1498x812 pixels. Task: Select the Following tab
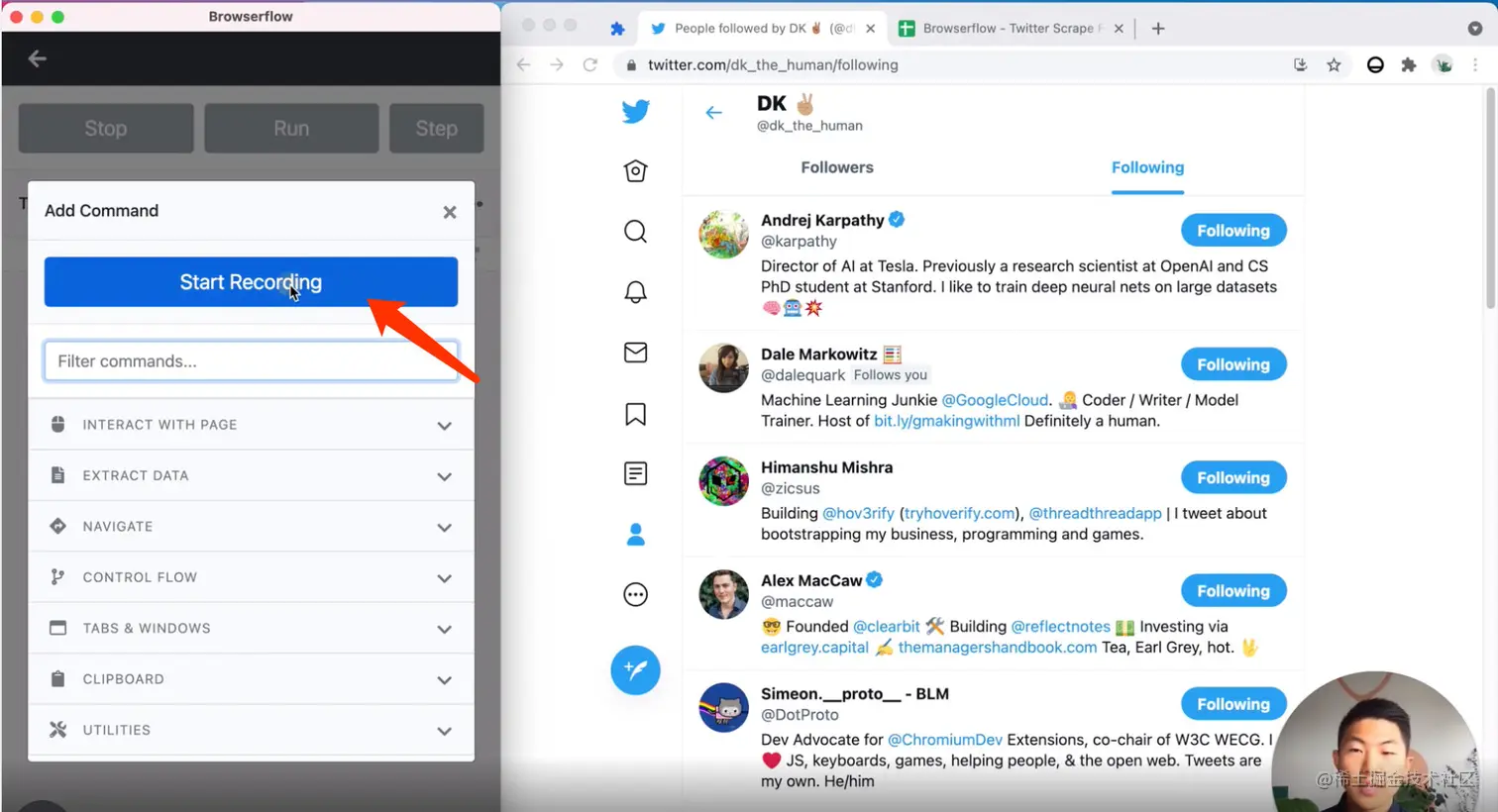(1147, 167)
